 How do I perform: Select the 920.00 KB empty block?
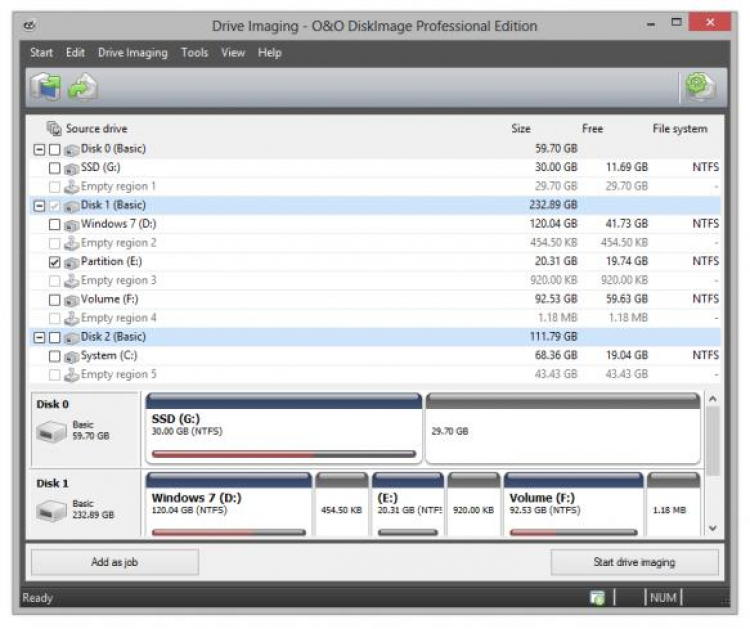click(474, 504)
